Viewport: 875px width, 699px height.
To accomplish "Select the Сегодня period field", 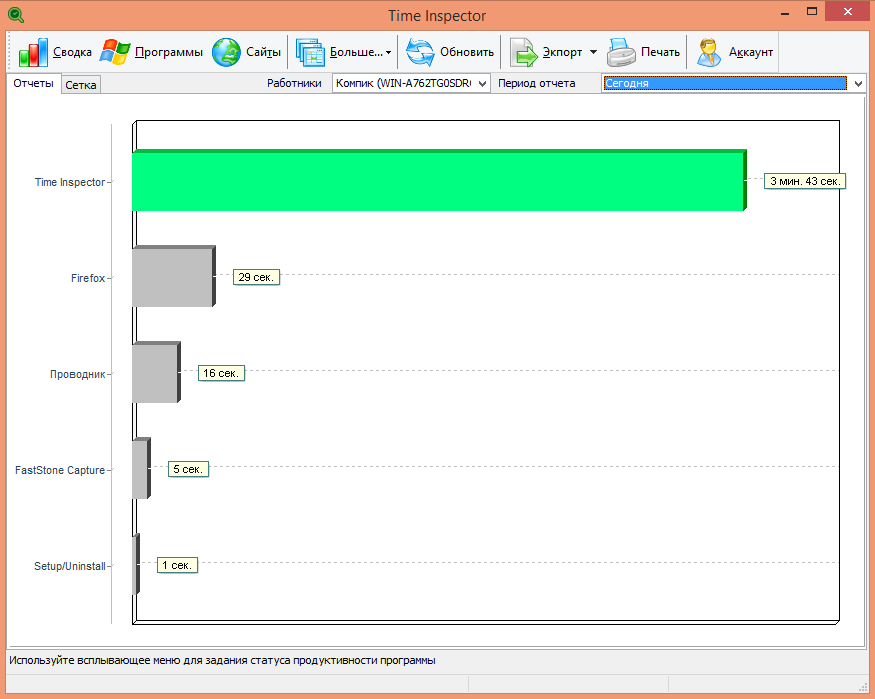I will [725, 83].
